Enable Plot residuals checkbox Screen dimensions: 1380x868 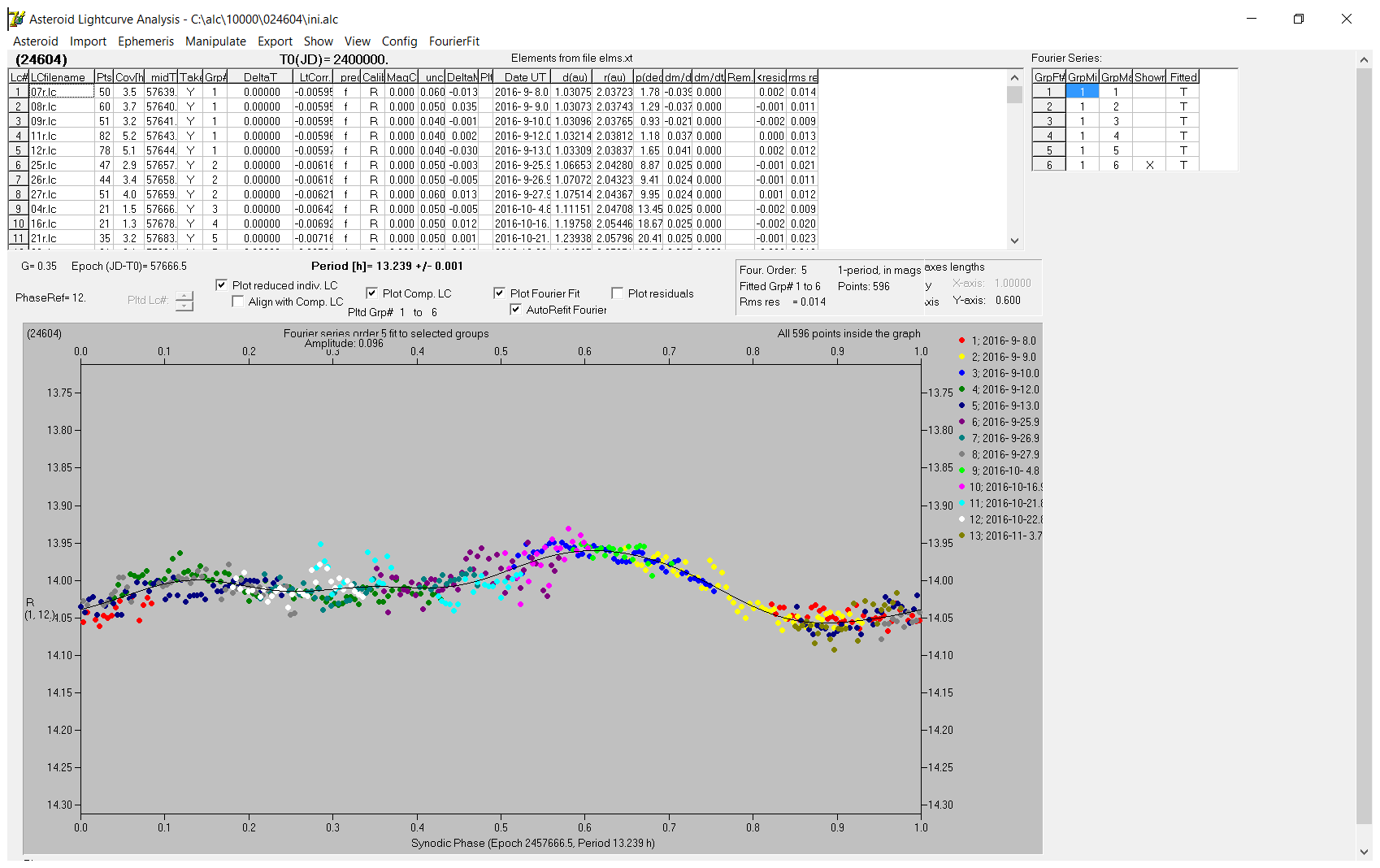[617, 293]
